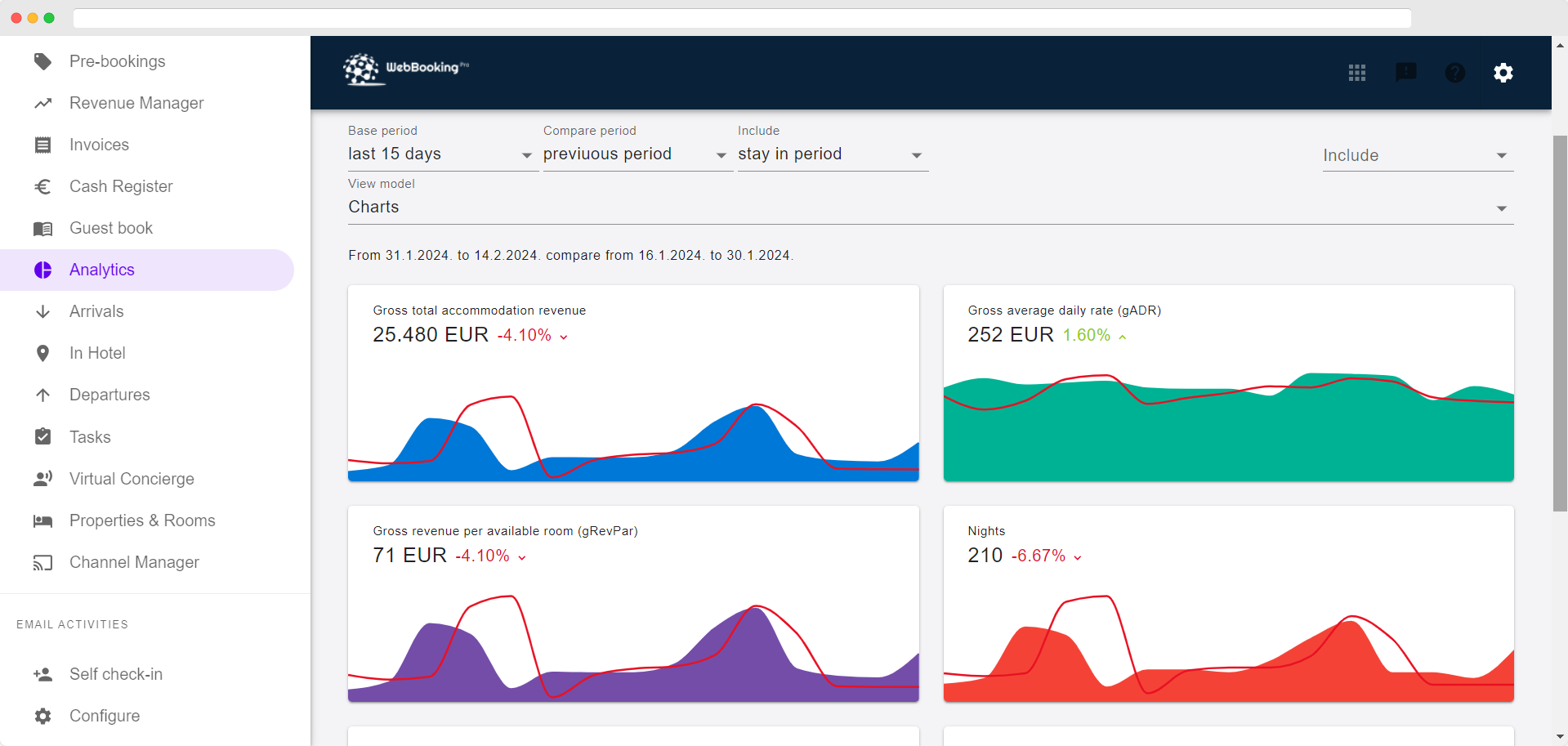Open settings gear icon in top bar
Viewport: 1568px width, 746px height.
[1503, 73]
